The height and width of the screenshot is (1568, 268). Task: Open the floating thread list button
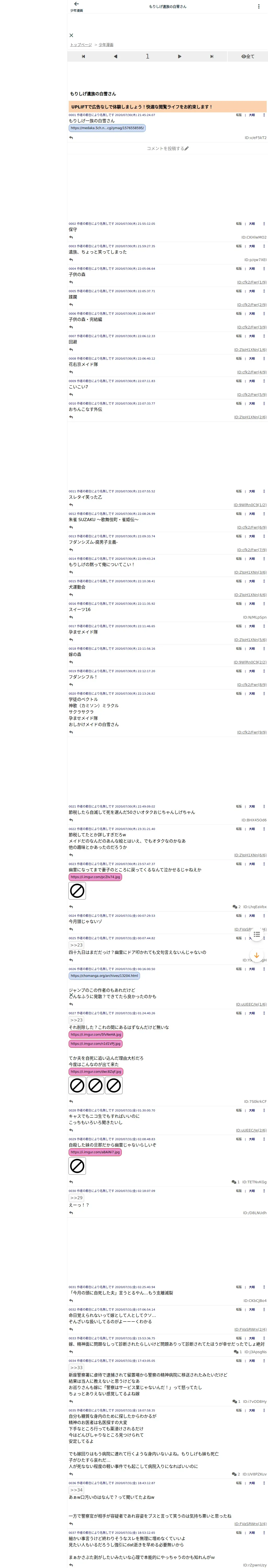(257, 934)
